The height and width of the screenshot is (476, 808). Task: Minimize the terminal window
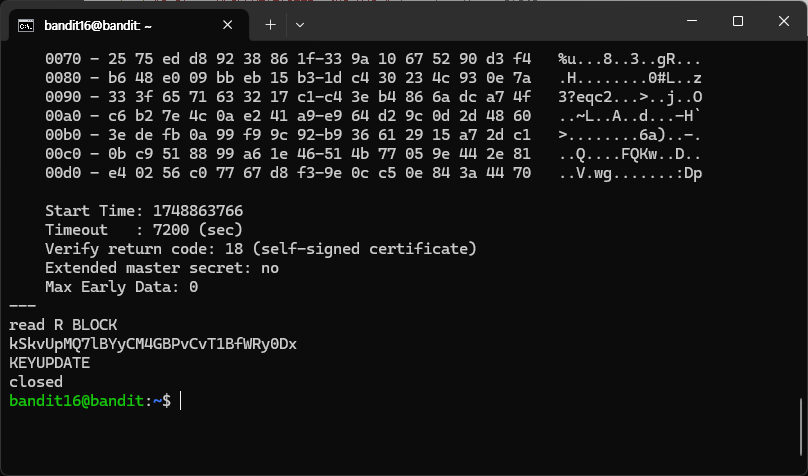pos(692,21)
